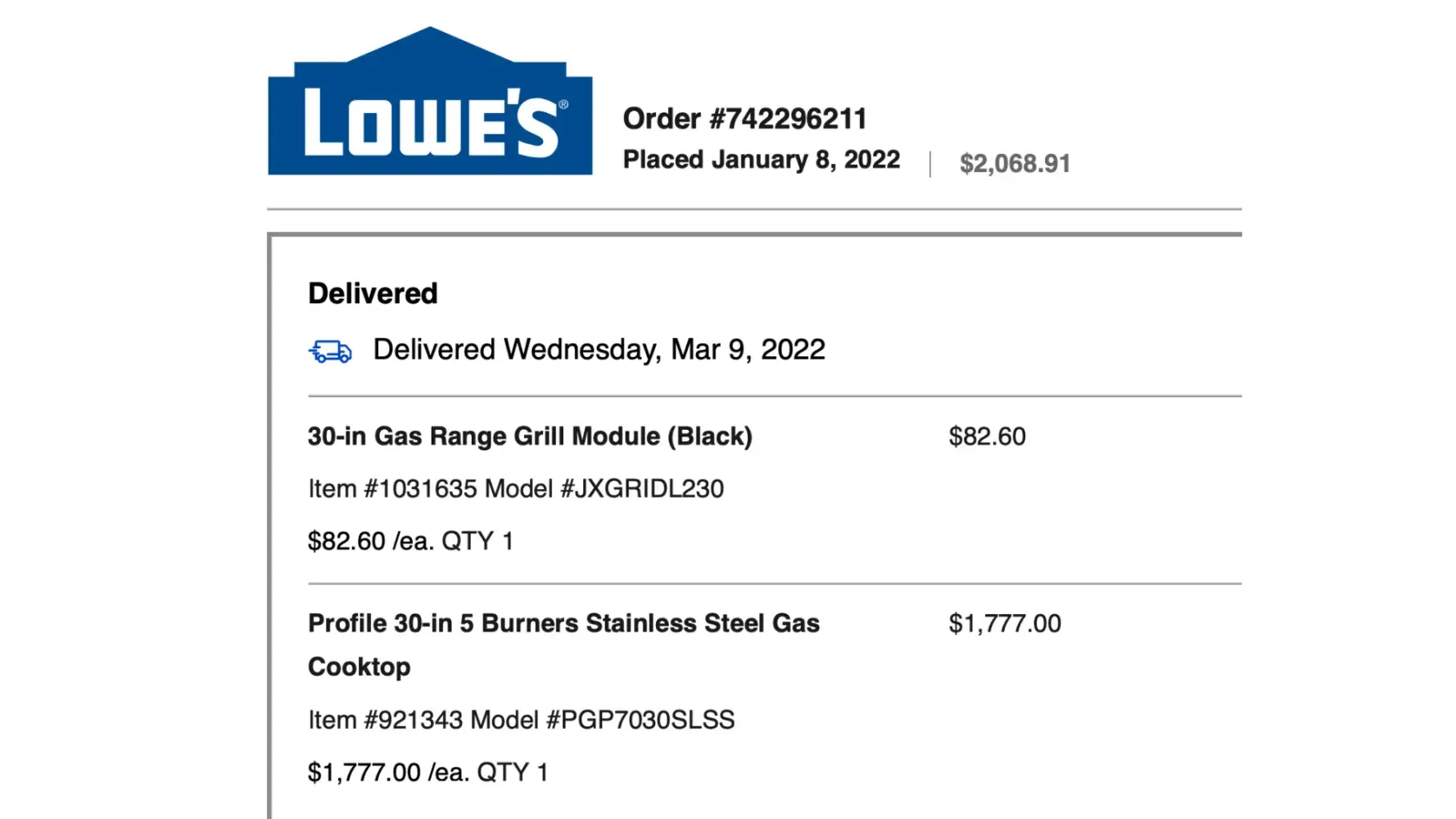
Task: Click the $1,777.00 /ea. unit price
Action: [387, 772]
